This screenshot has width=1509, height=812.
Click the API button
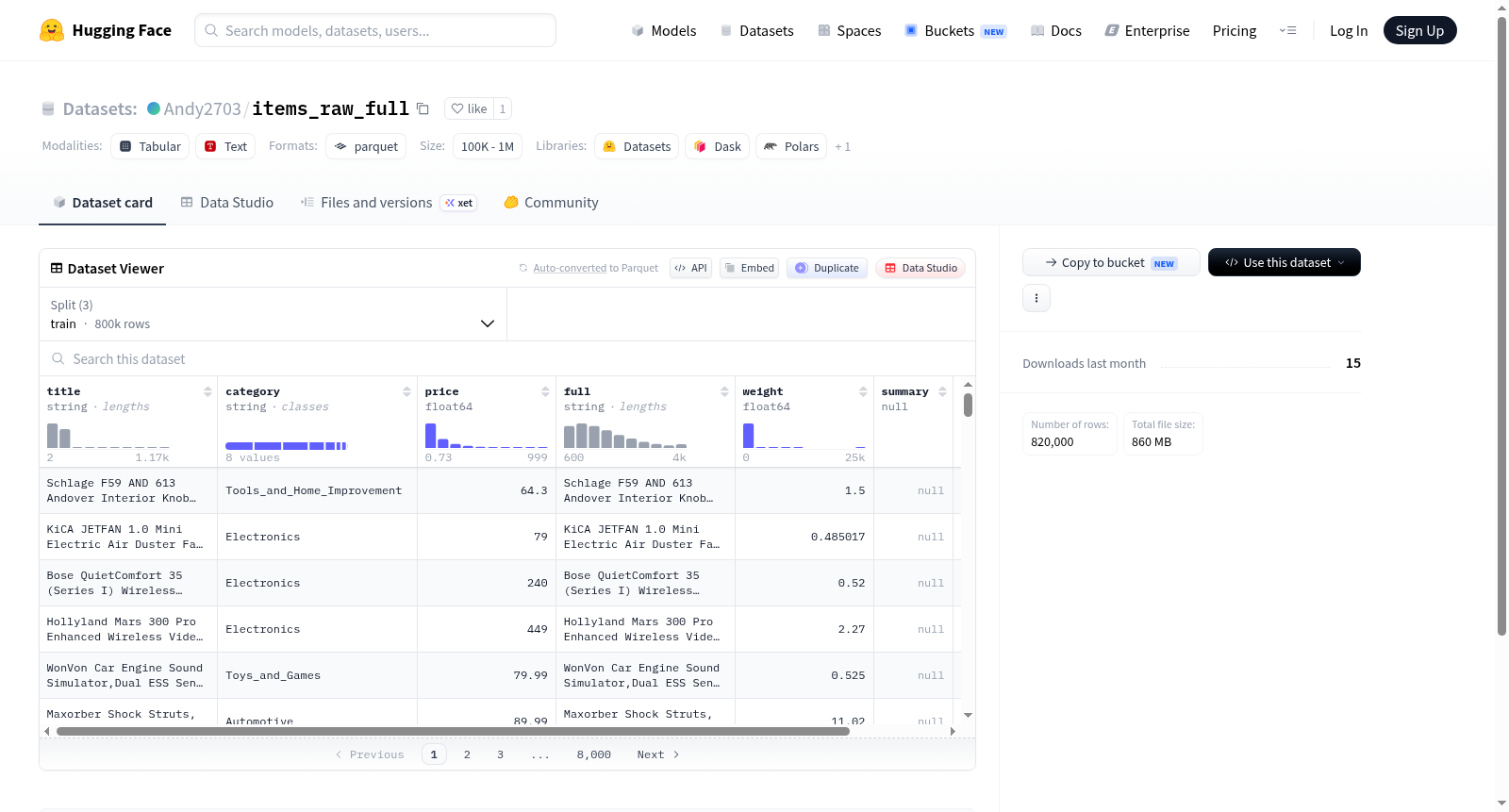[x=690, y=268]
